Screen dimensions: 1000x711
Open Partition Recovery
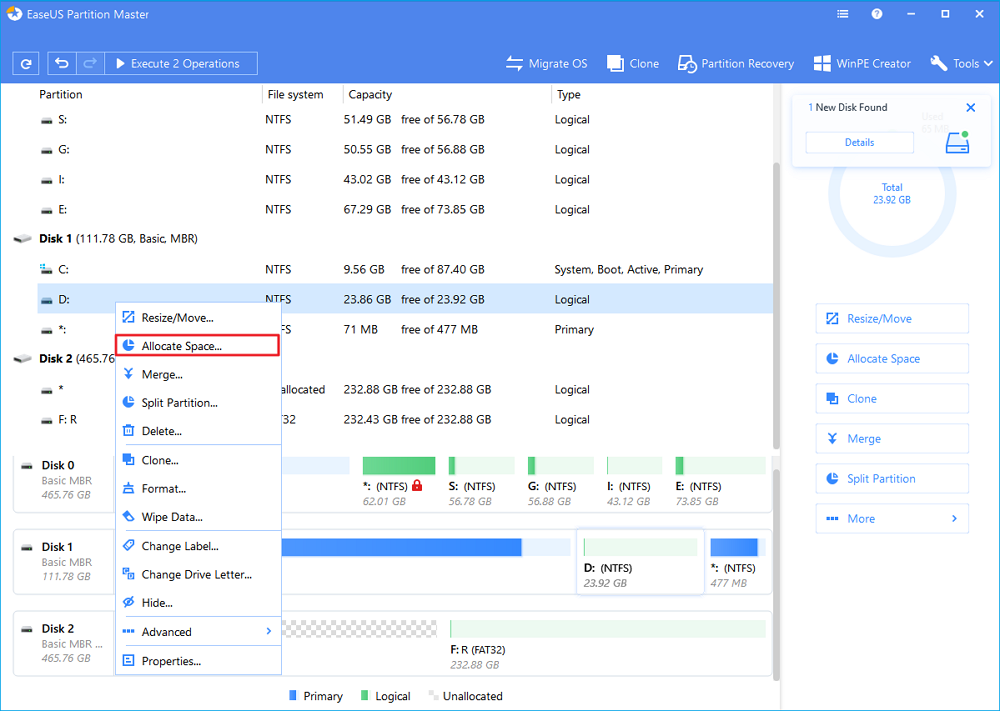pyautogui.click(x=735, y=64)
